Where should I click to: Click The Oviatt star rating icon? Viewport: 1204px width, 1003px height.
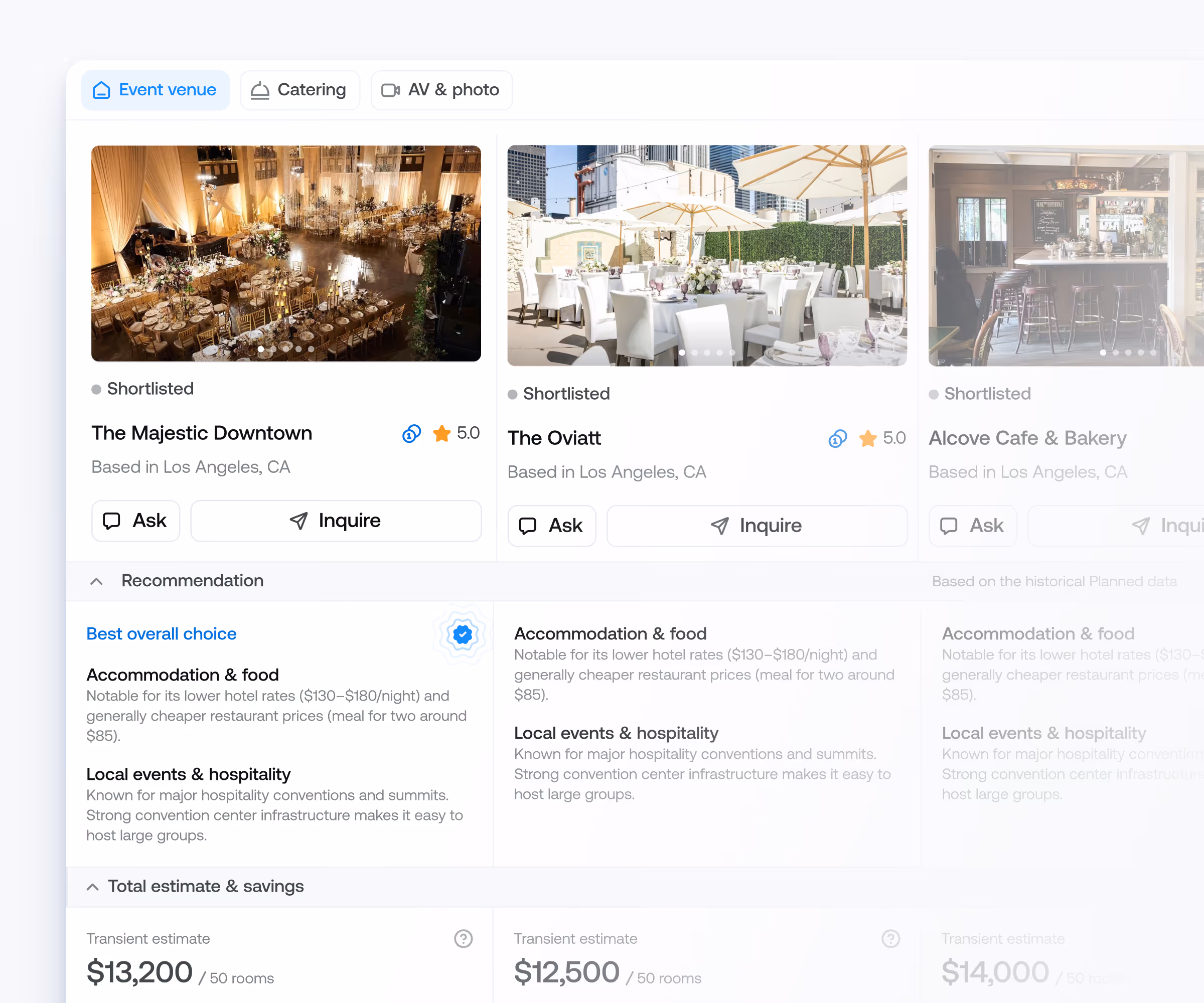tap(868, 438)
